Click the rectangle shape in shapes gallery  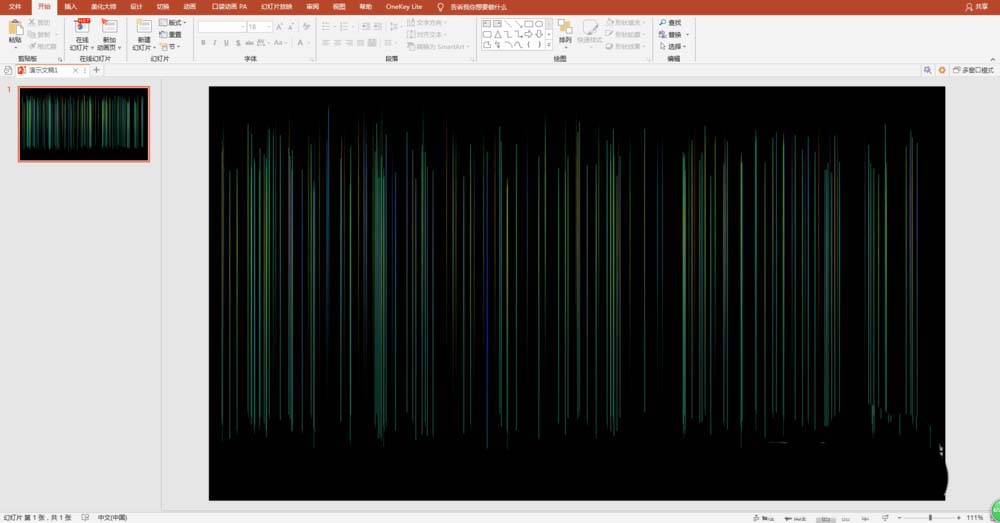tap(529, 24)
